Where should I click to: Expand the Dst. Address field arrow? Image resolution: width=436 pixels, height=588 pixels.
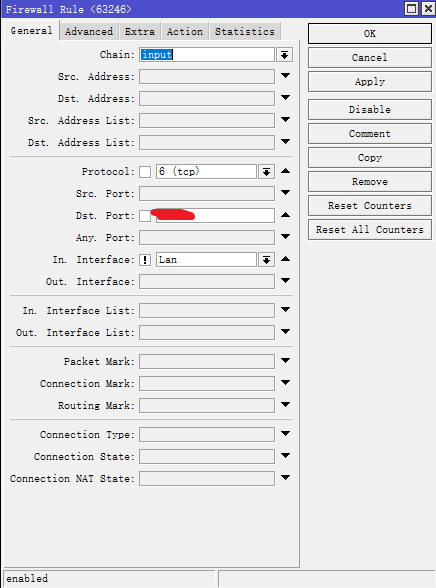(x=285, y=98)
